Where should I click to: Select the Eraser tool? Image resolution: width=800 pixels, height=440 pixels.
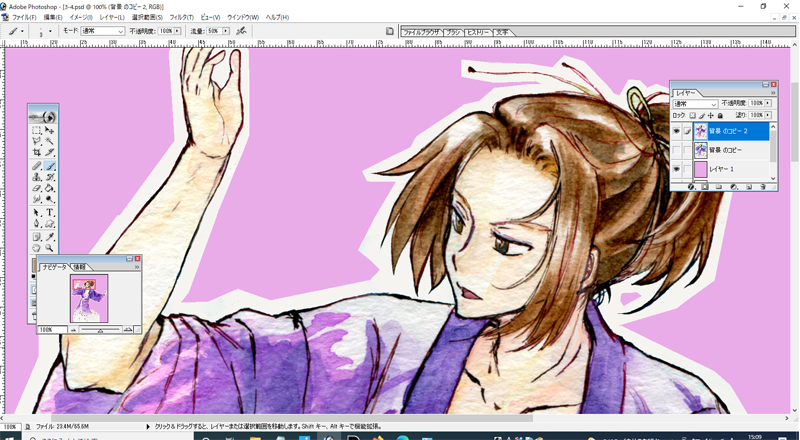pos(37,188)
